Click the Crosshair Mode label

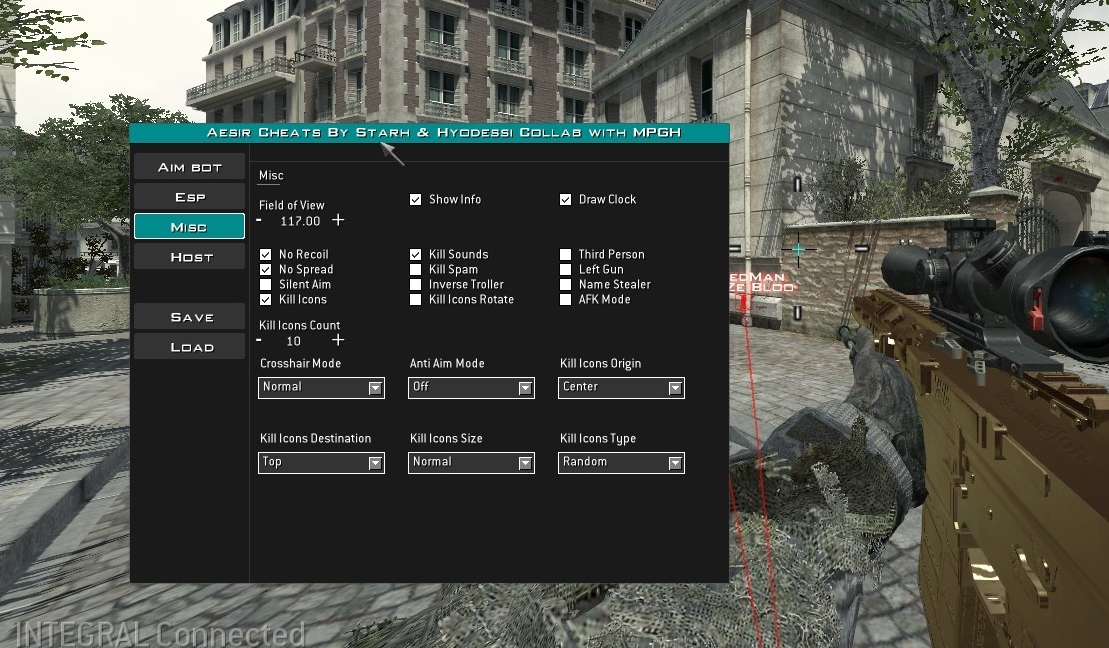[301, 364]
